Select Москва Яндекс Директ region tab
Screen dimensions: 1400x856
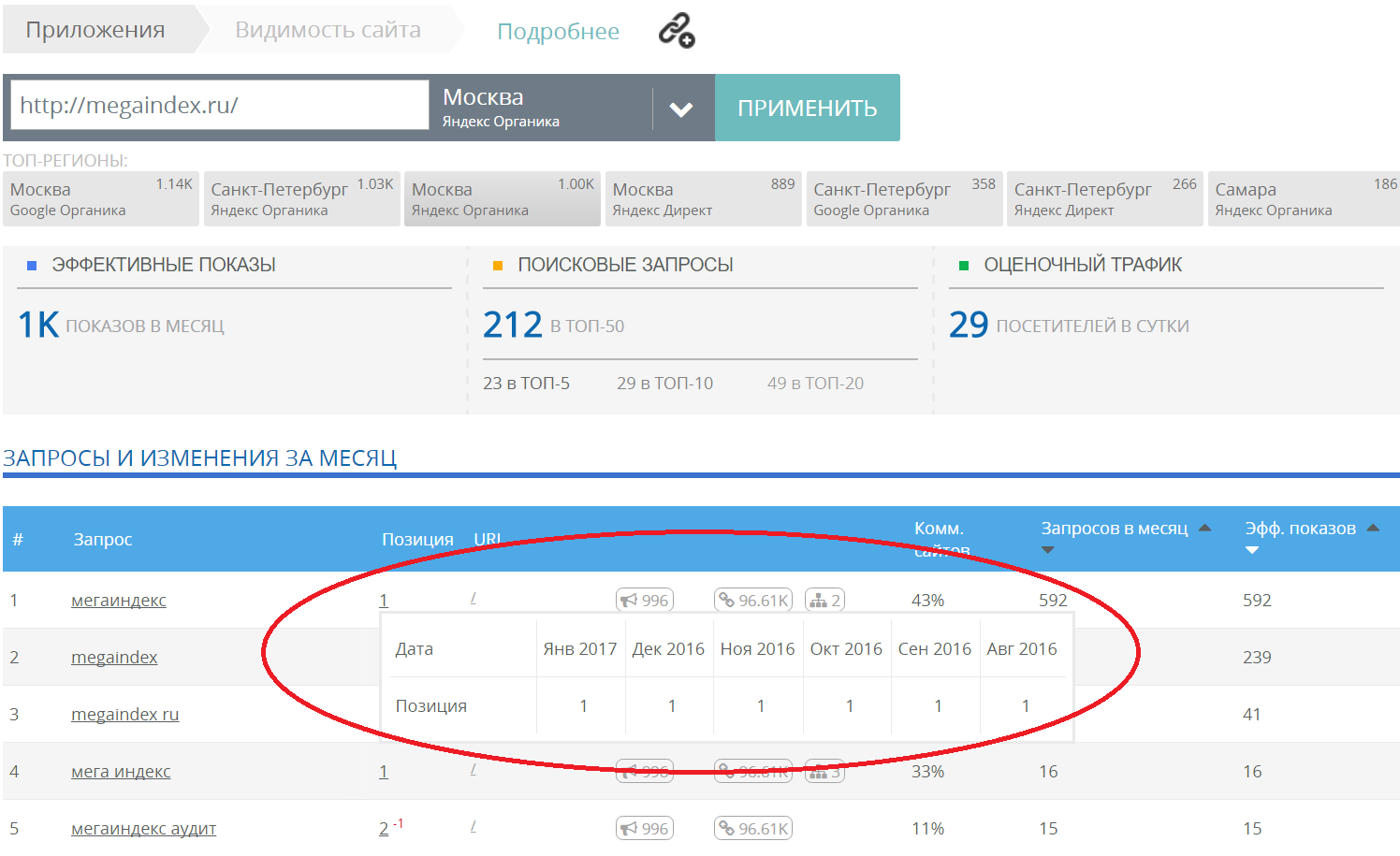pos(704,198)
